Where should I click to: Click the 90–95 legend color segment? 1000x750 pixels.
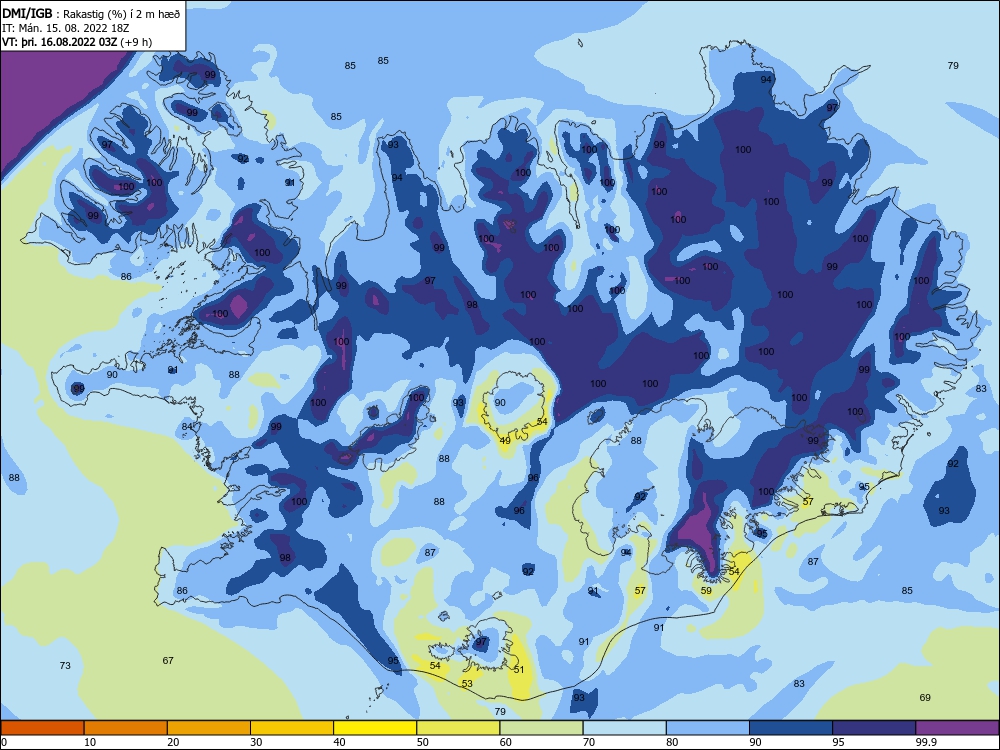pos(791,728)
